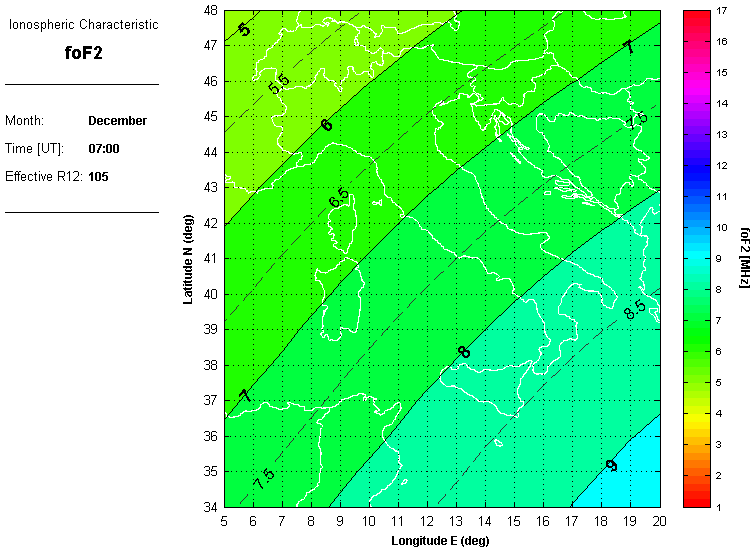This screenshot has width=755, height=551.
Task: Click the Latitude N (deg) axis label
Action: pyautogui.click(x=188, y=258)
